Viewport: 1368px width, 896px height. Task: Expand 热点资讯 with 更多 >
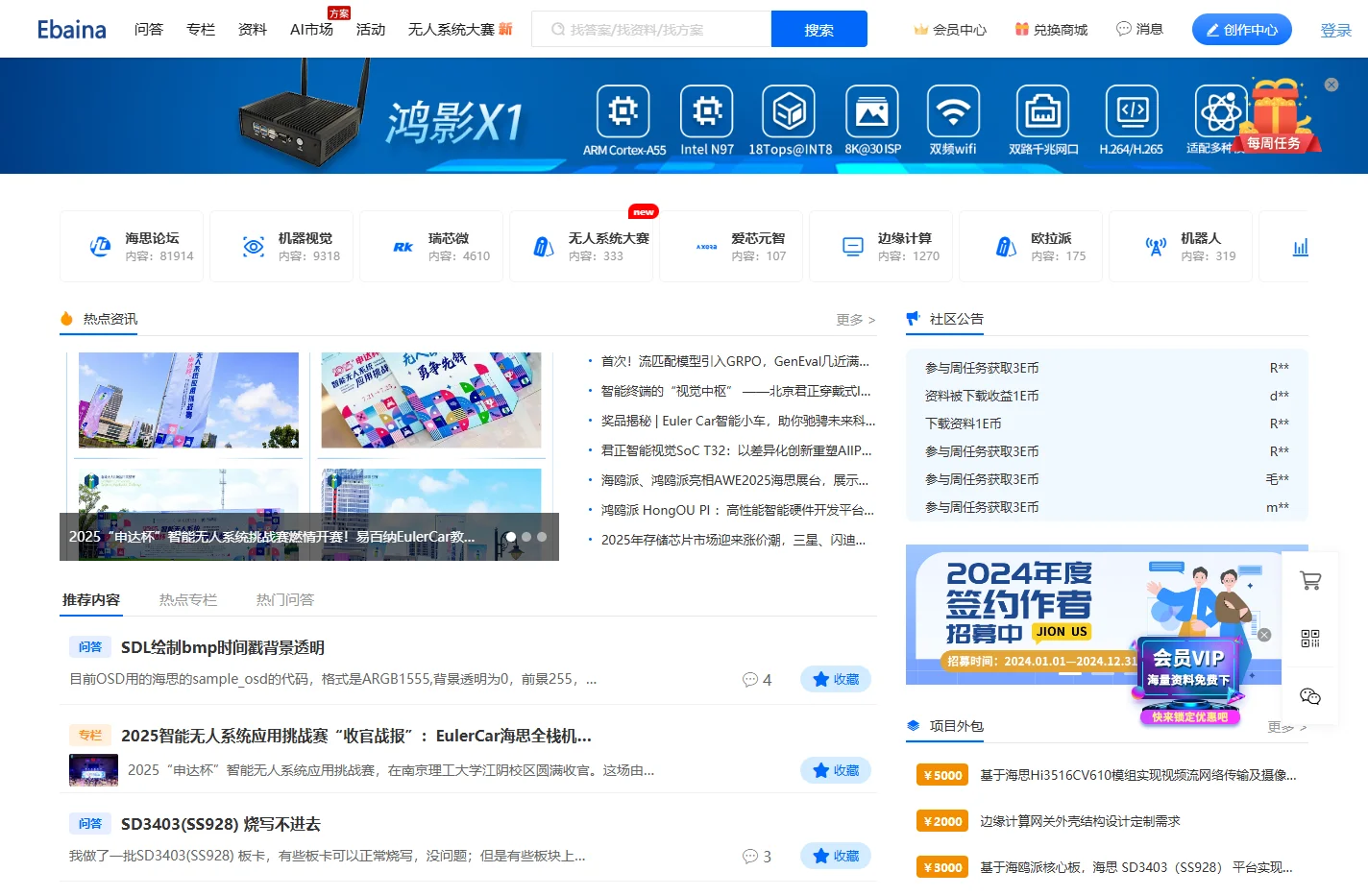[x=856, y=320]
